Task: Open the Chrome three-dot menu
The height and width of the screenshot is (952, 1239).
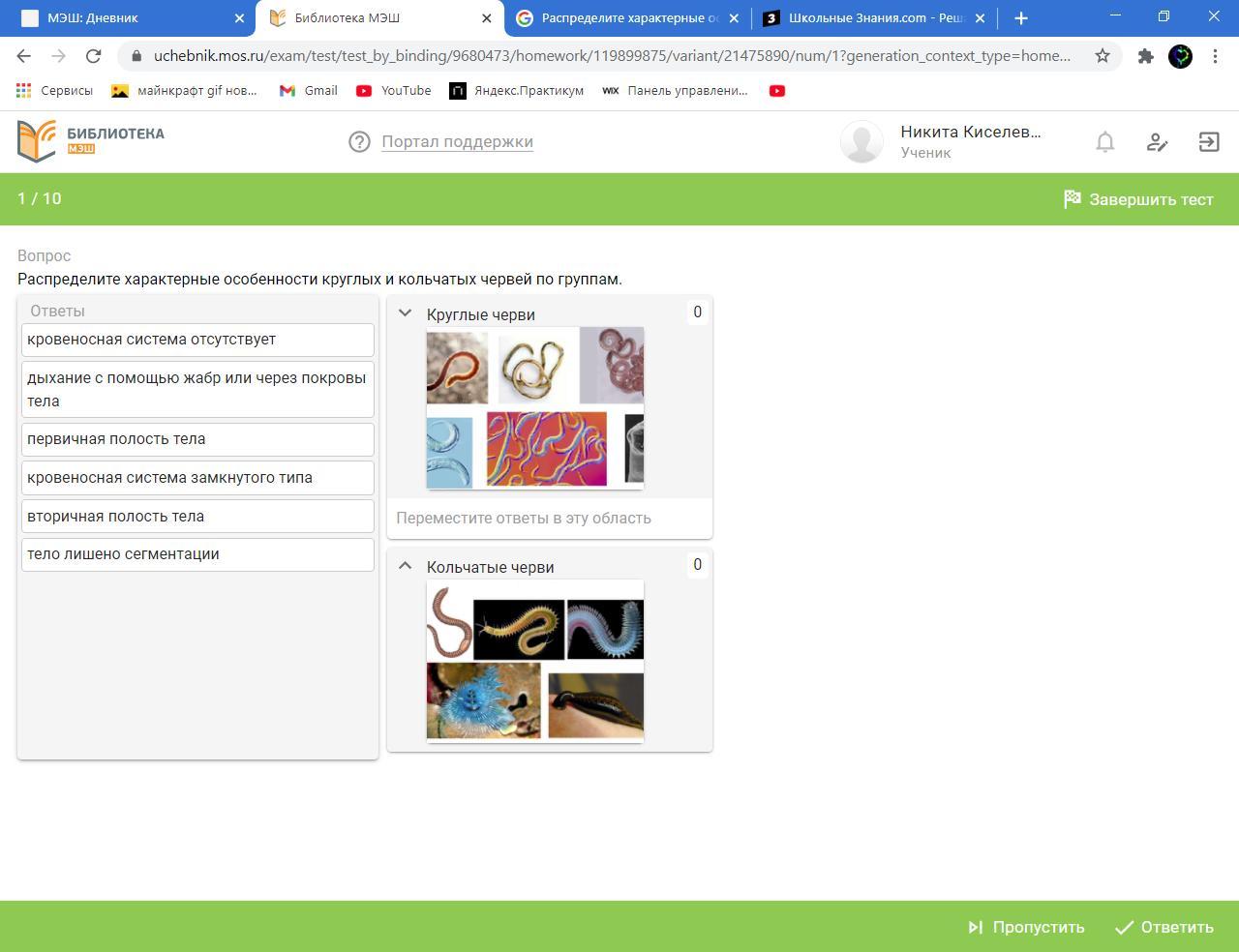Action: (1215, 56)
